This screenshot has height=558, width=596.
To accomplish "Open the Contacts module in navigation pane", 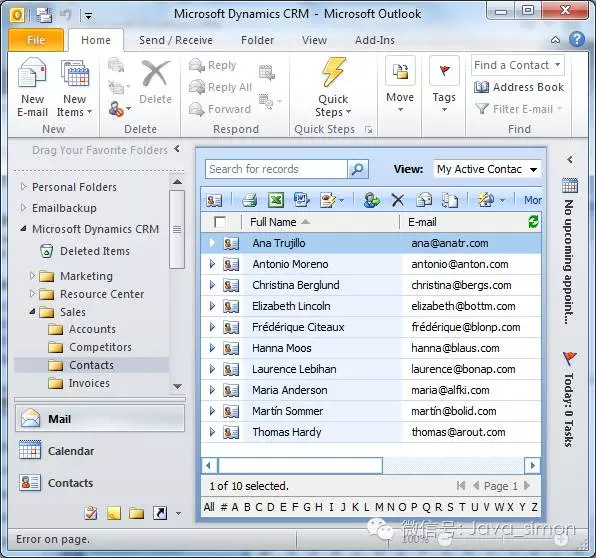I will click(100, 483).
